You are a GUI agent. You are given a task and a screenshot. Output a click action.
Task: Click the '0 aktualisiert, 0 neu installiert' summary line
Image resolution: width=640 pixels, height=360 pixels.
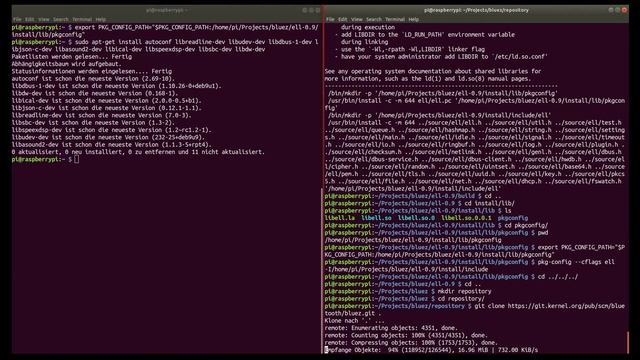[138, 152]
